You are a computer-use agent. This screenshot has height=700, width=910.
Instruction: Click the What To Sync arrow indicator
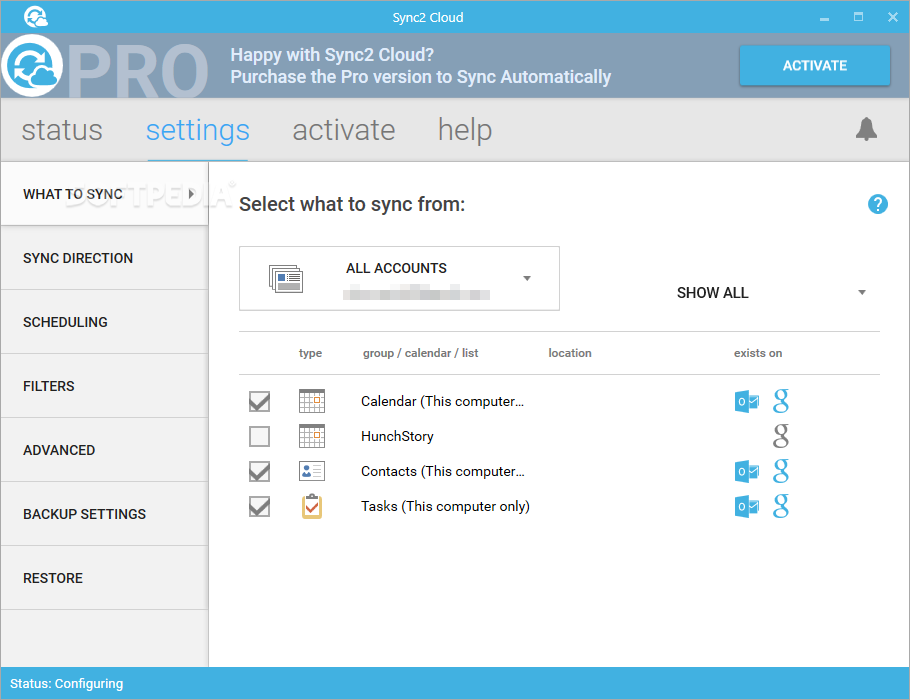pos(191,194)
